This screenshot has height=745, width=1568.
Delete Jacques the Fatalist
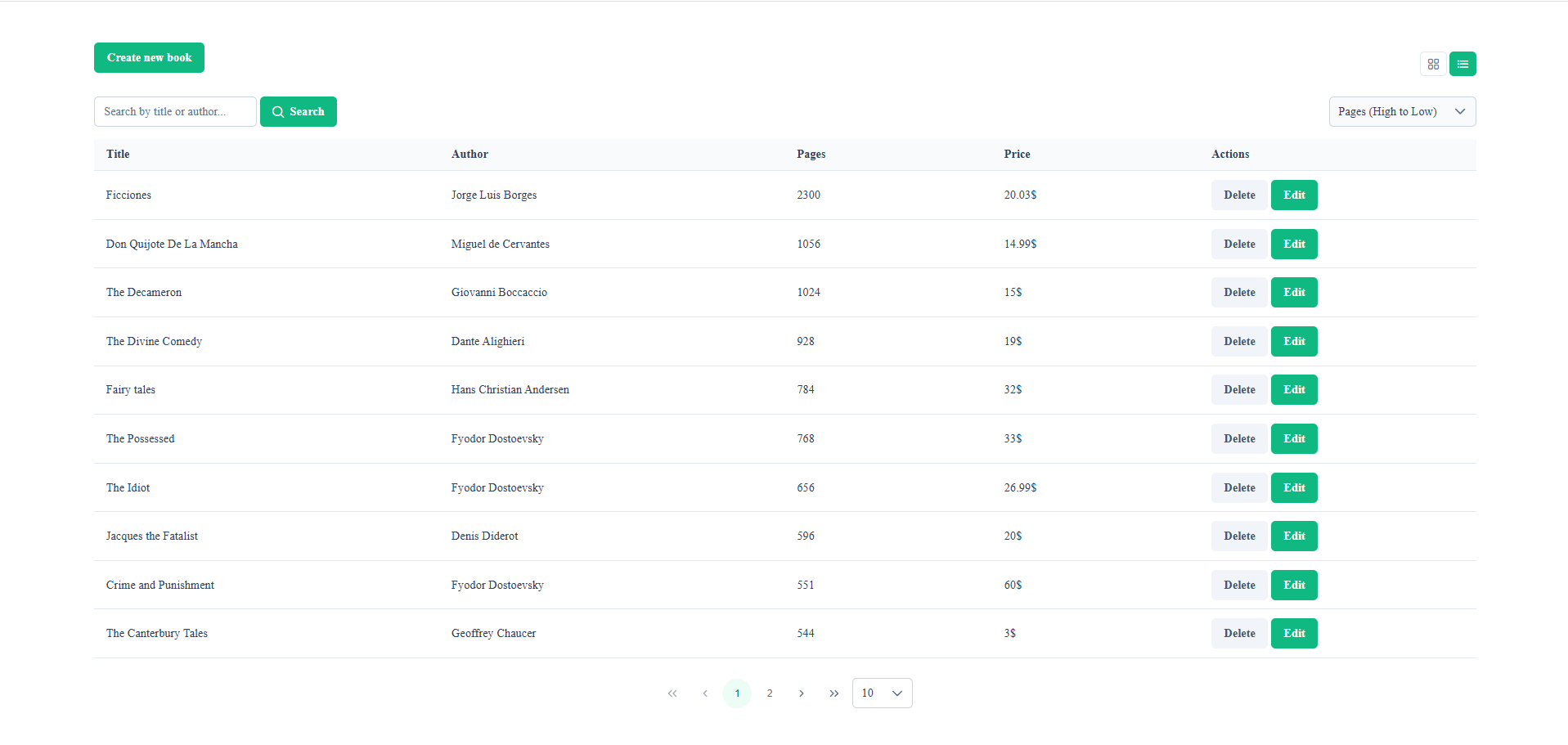coord(1239,536)
